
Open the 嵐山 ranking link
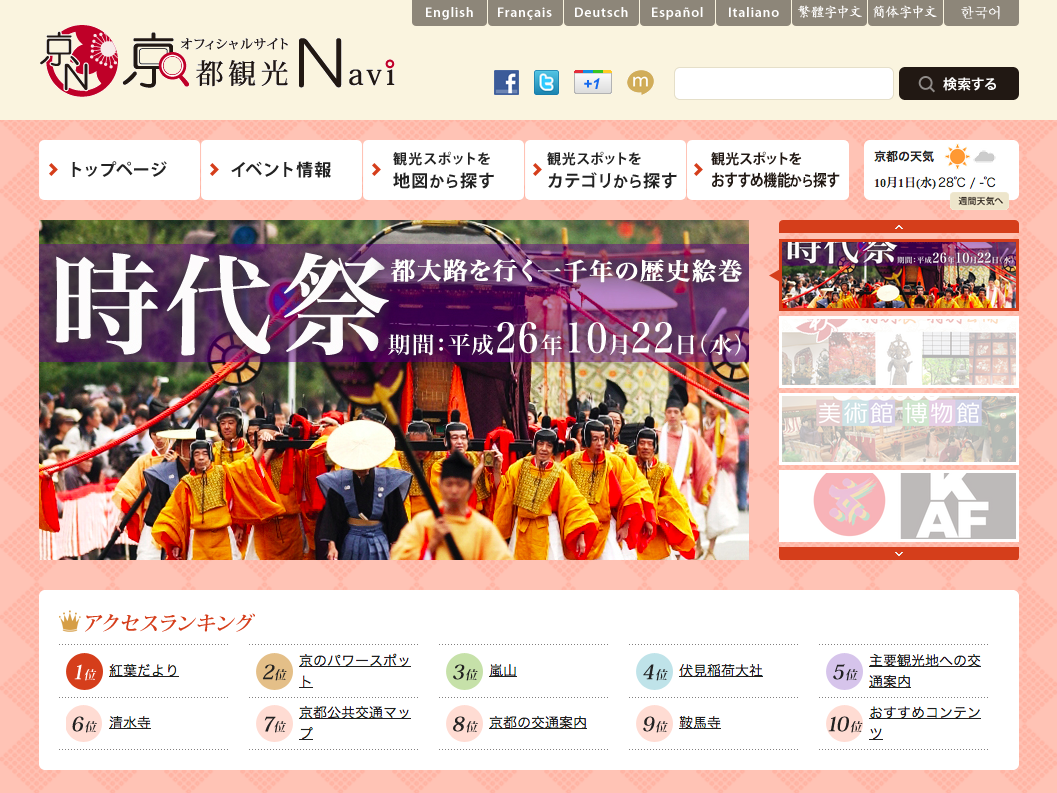pyautogui.click(x=503, y=670)
